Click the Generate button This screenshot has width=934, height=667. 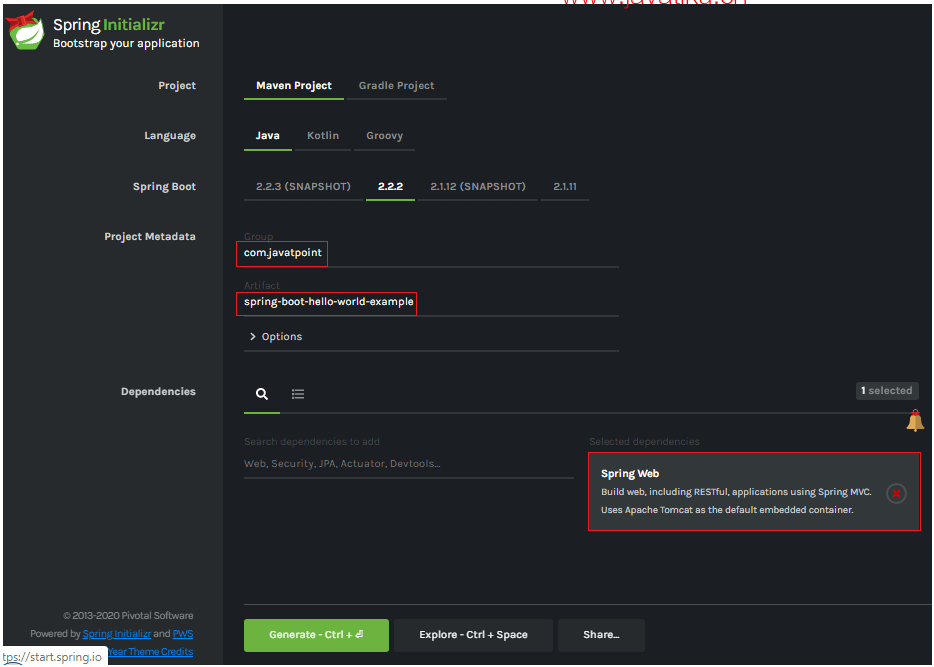pos(316,635)
